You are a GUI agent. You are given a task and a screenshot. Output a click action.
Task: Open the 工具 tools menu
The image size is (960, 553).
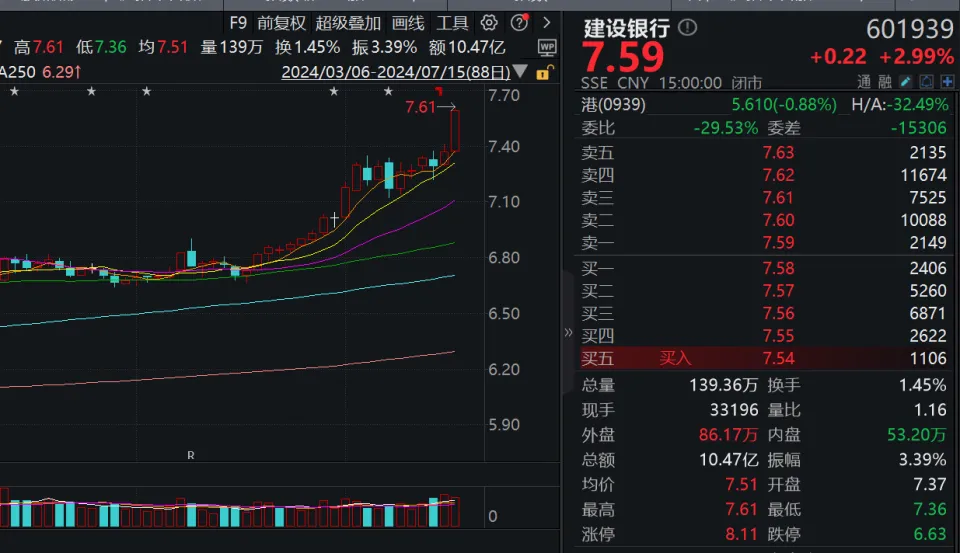tap(452, 22)
